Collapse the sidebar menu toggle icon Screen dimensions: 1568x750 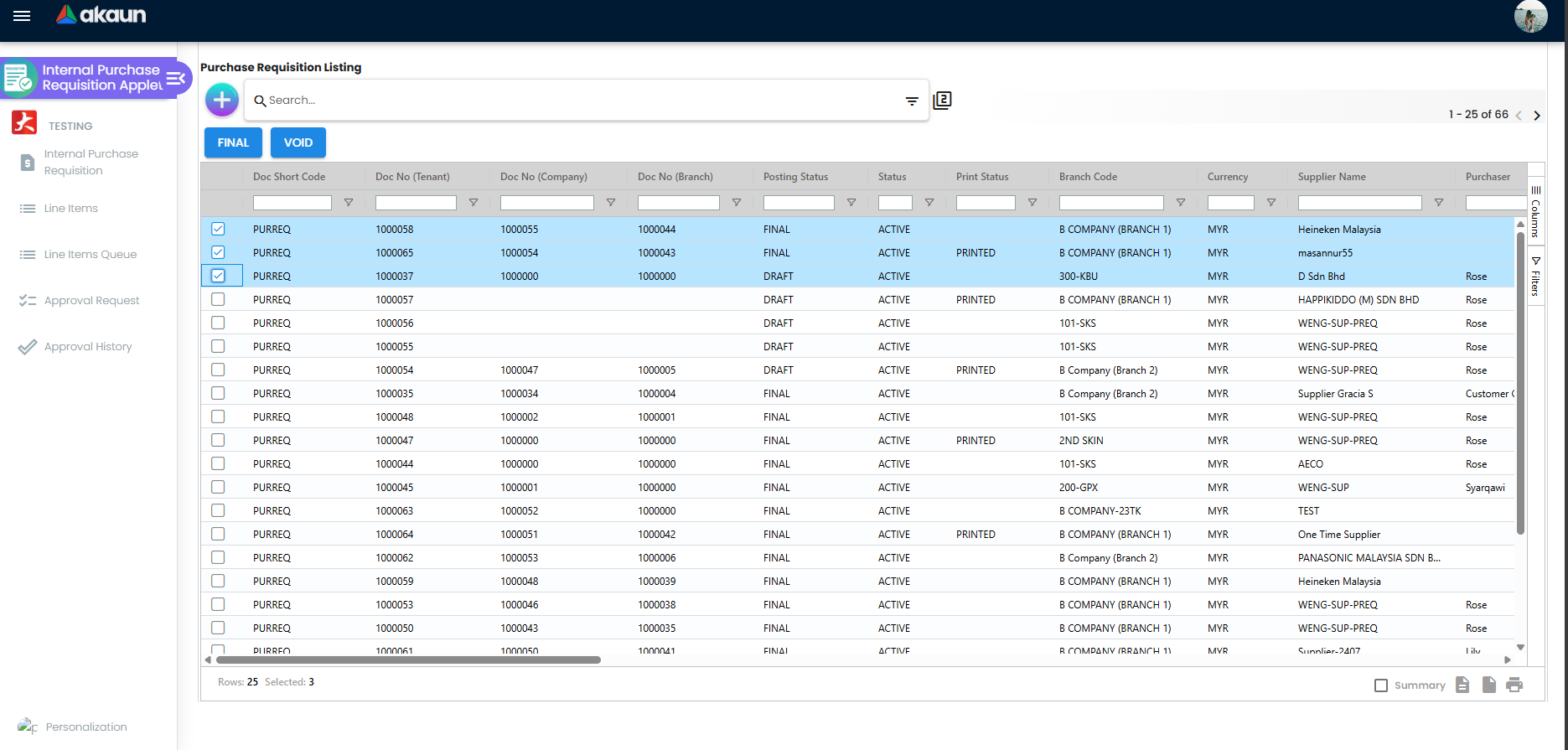176,78
